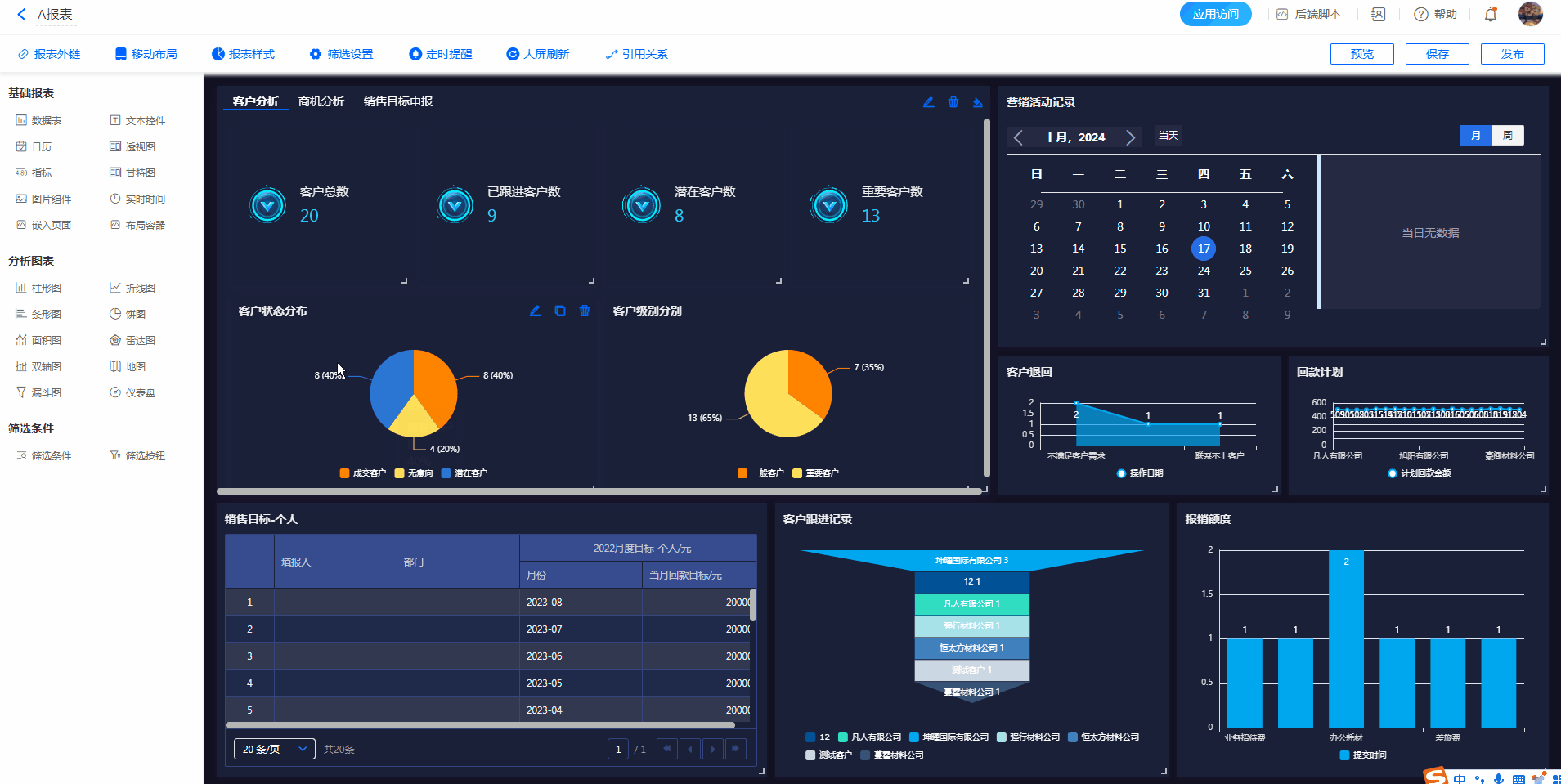Image resolution: width=1561 pixels, height=784 pixels.
Task: Select October 24 in the calendar
Action: [x=1204, y=271]
